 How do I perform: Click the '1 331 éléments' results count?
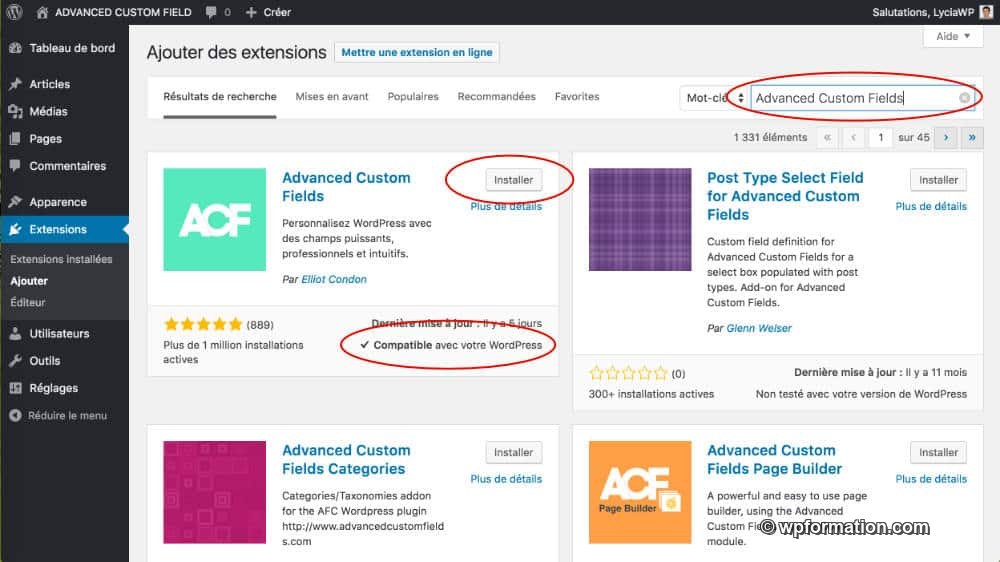pos(770,137)
